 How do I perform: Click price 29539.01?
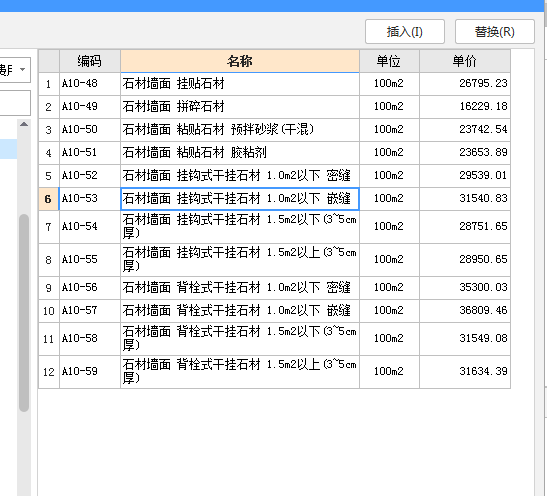(465, 176)
